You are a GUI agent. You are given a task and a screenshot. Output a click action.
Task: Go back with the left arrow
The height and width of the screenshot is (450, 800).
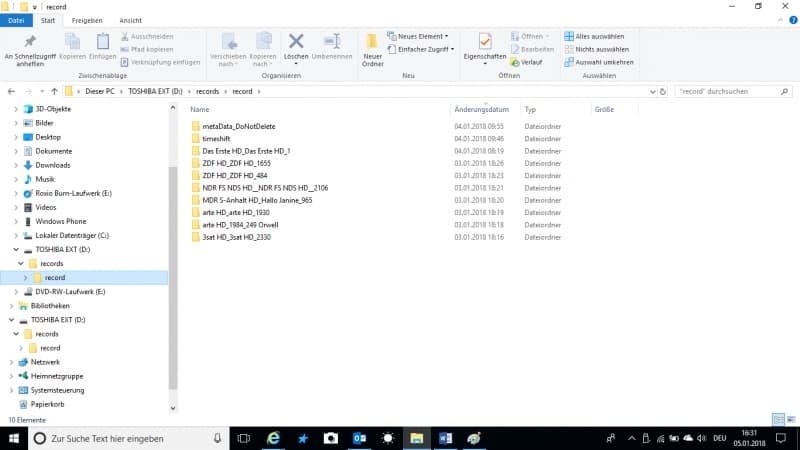pyautogui.click(x=11, y=91)
